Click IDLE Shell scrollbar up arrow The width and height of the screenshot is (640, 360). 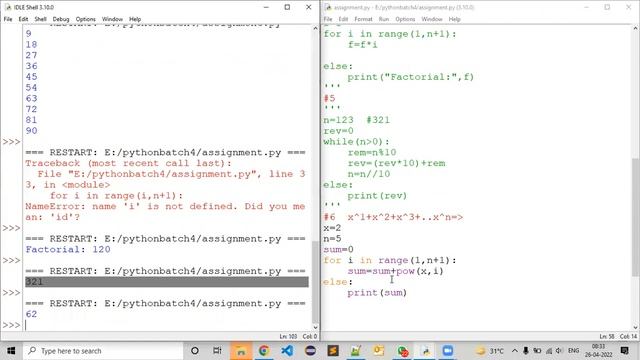tap(315, 29)
